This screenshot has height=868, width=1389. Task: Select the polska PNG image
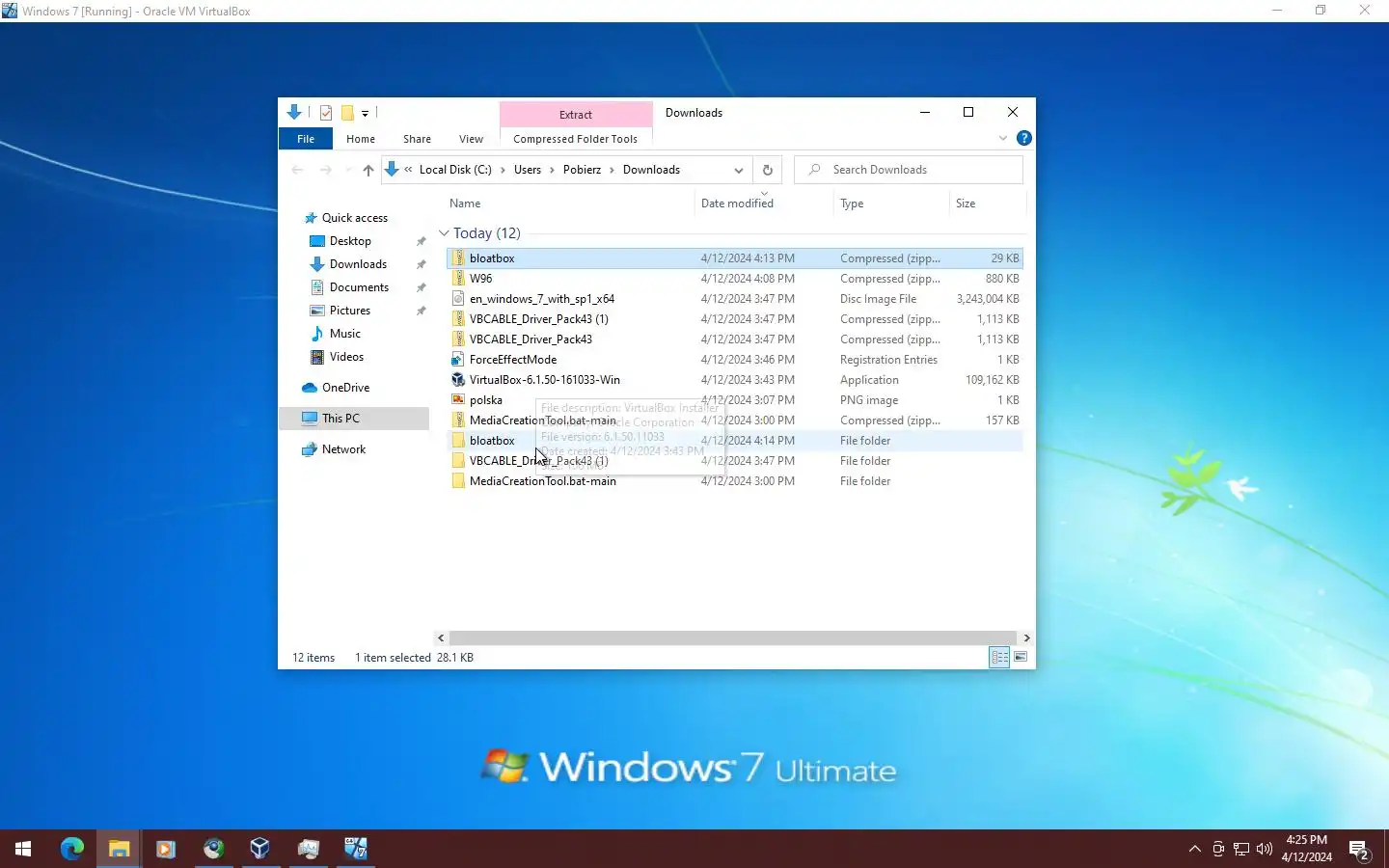pos(734,400)
